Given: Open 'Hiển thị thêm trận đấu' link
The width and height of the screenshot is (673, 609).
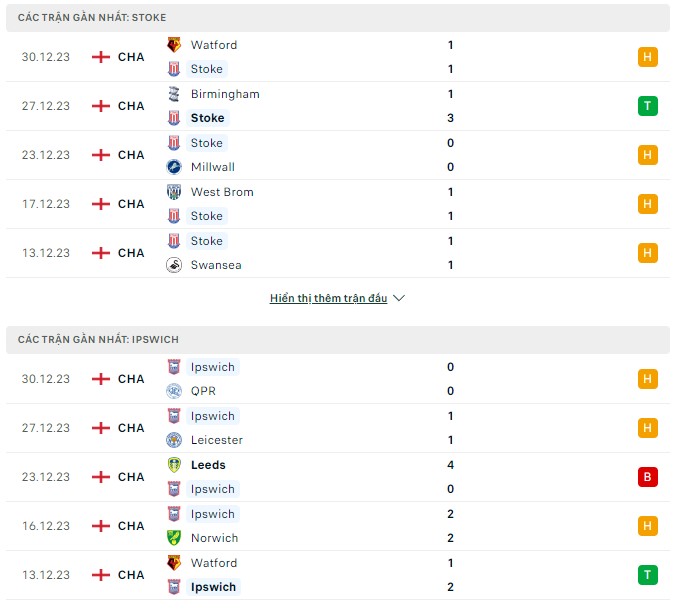Looking at the screenshot, I should tap(328, 298).
